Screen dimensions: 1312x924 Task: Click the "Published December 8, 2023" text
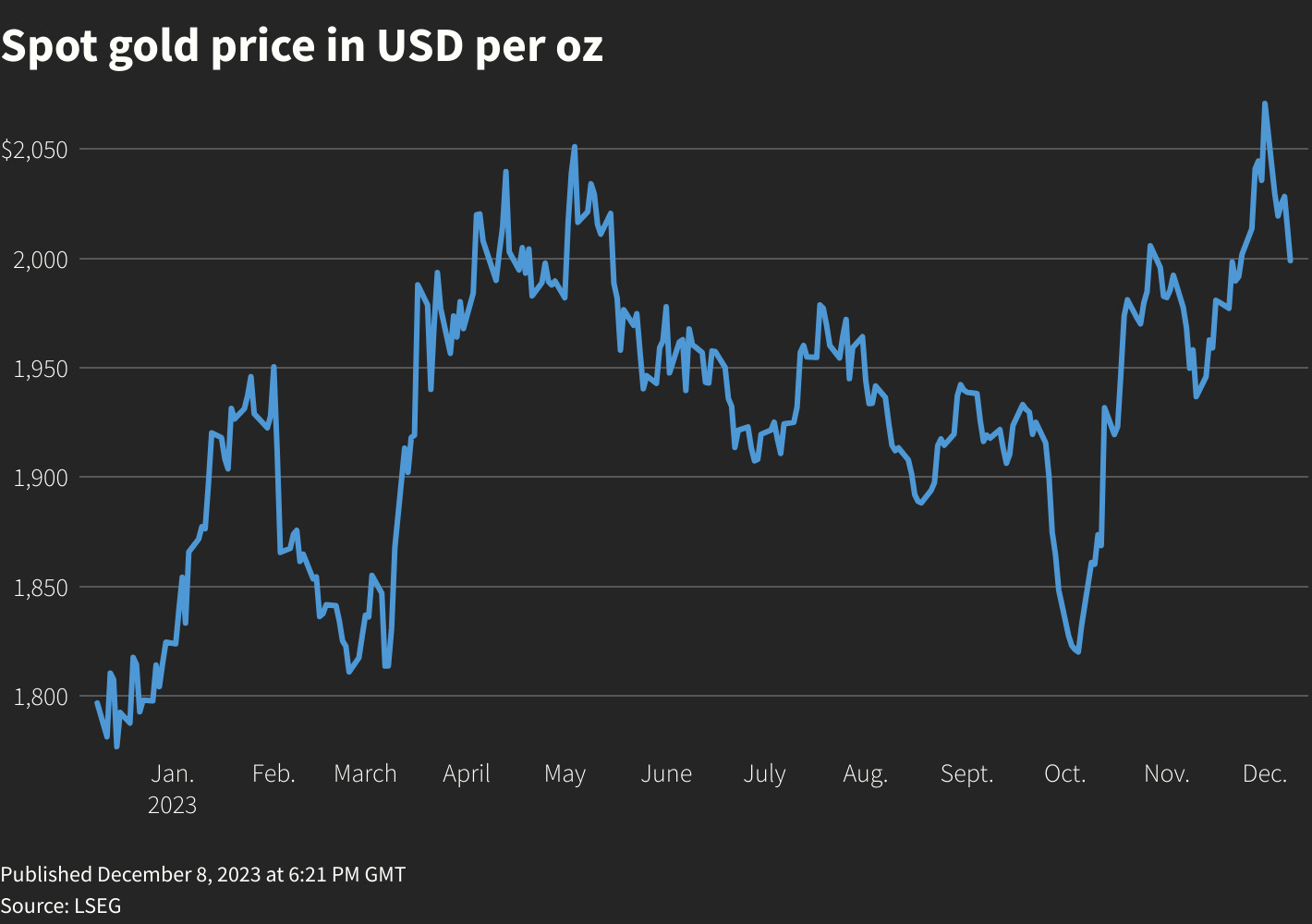click(x=202, y=874)
